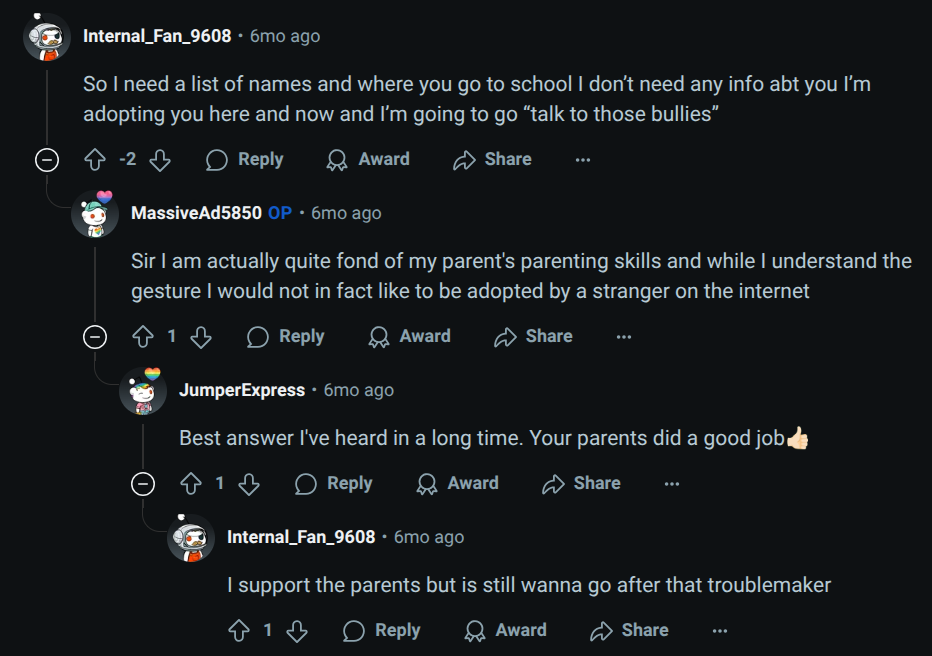Downvote the comment with -2 score
Image resolution: width=932 pixels, height=656 pixels.
coord(160,160)
